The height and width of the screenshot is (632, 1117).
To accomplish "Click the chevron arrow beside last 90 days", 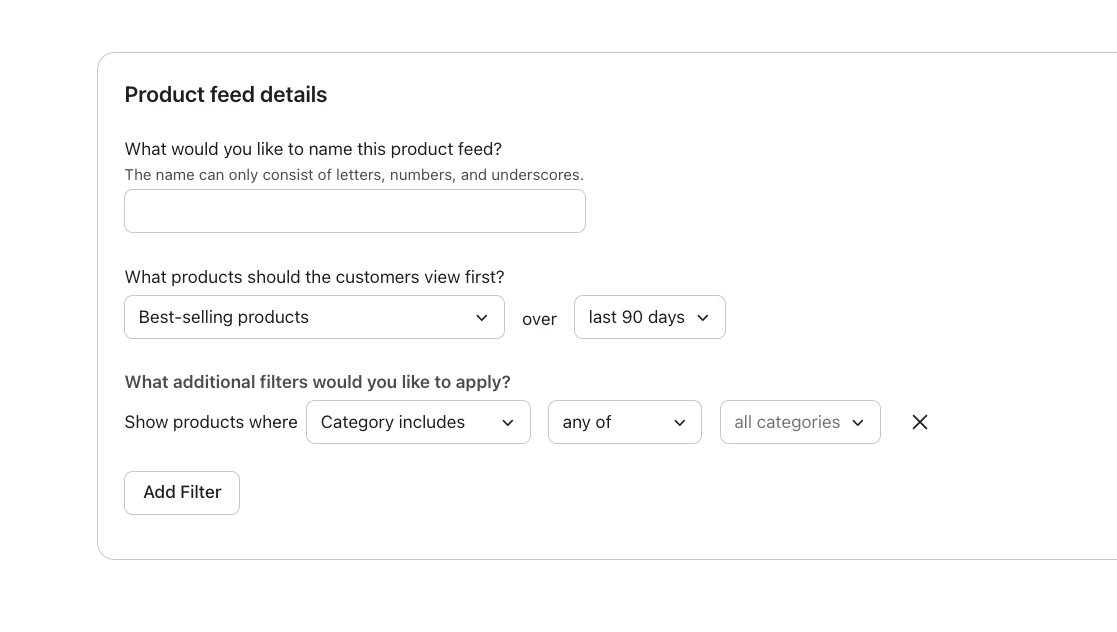I will coord(703,318).
